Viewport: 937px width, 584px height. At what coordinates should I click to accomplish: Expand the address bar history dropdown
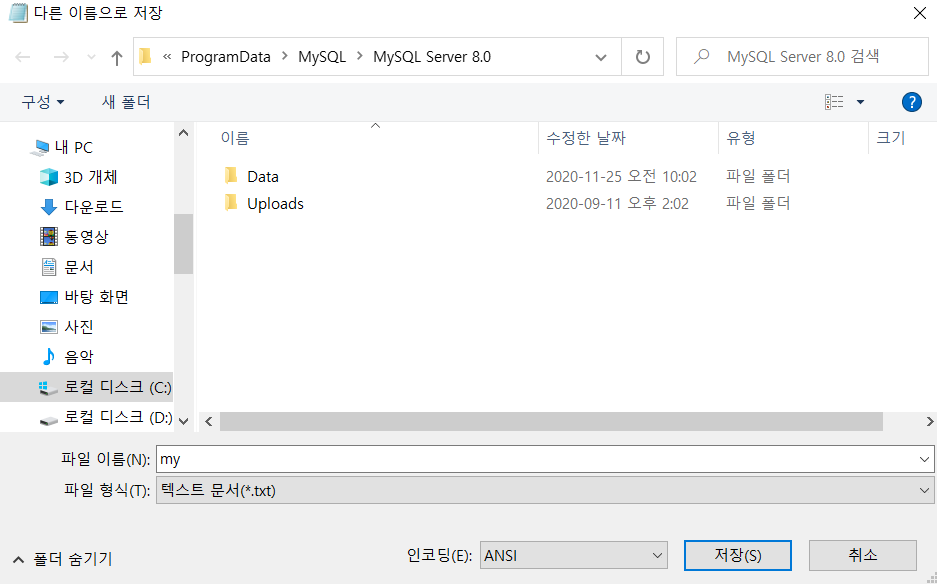coord(601,57)
